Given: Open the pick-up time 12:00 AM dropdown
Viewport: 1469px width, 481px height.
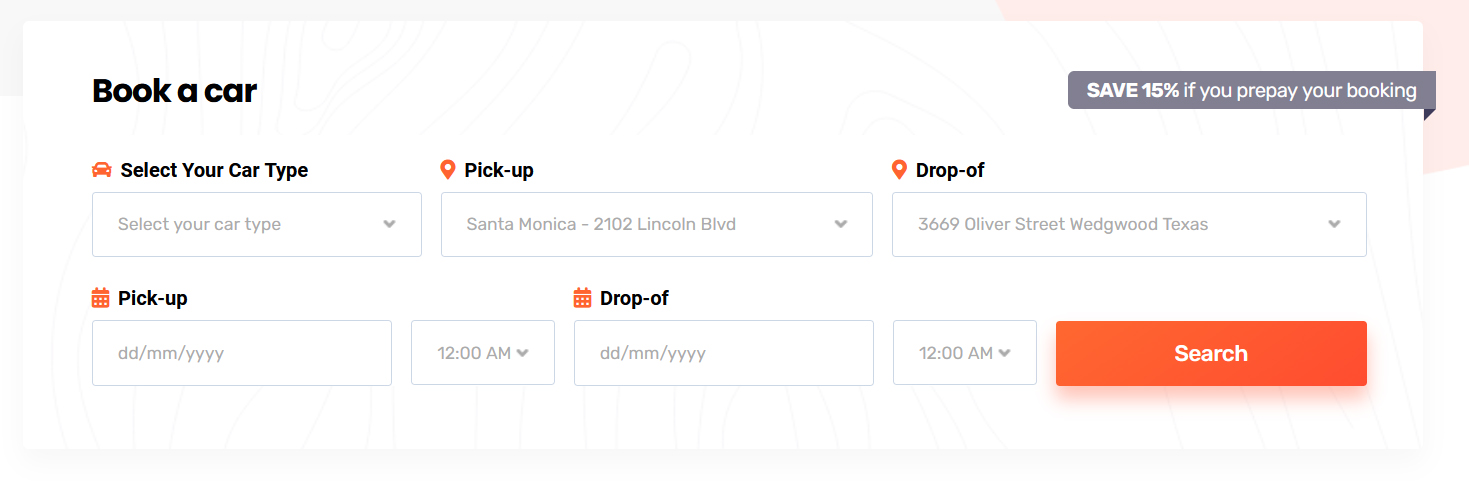Looking at the screenshot, I should click(482, 353).
